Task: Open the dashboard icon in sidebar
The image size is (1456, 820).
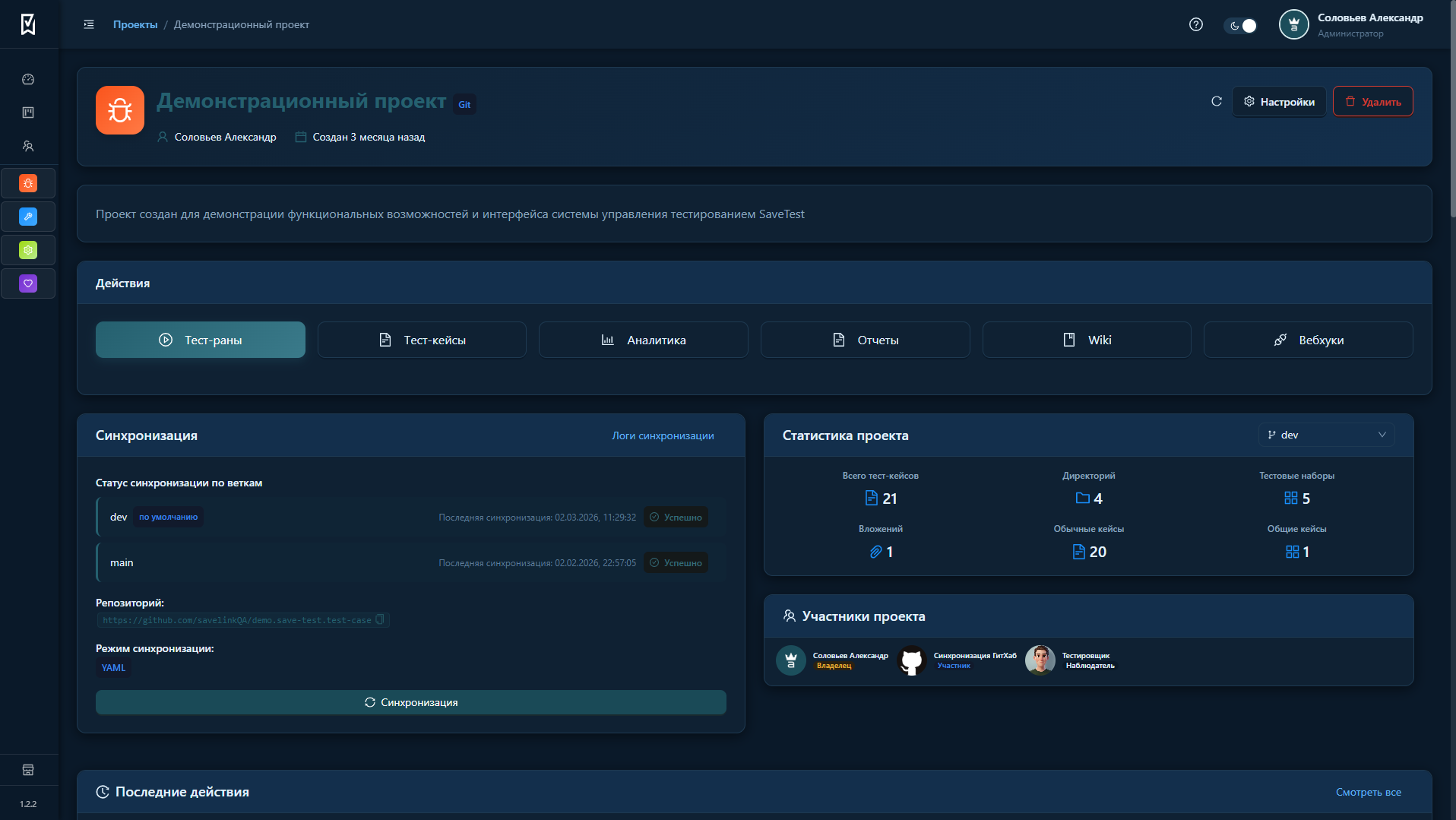Action: [x=28, y=79]
